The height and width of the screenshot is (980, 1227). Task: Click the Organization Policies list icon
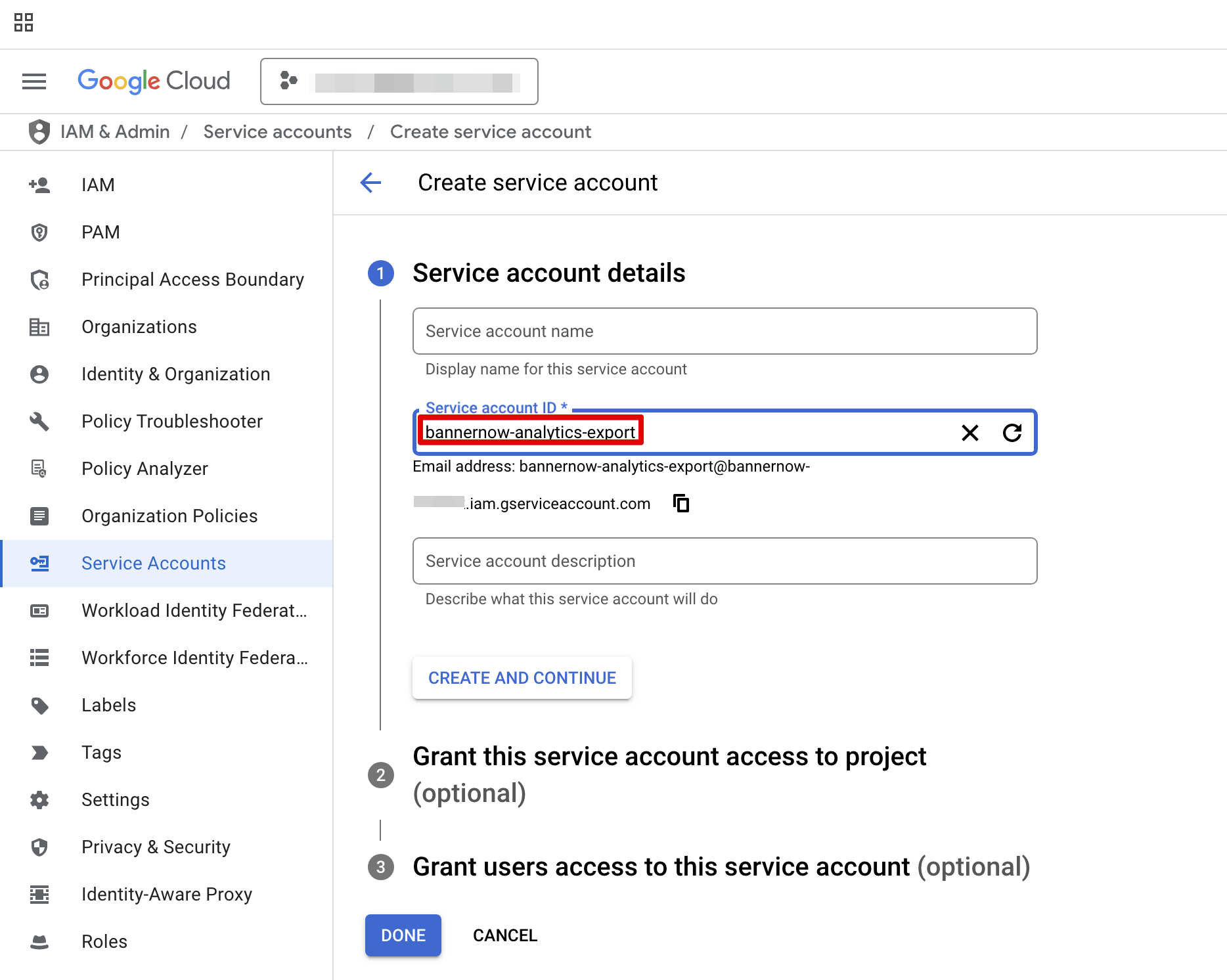coord(39,516)
